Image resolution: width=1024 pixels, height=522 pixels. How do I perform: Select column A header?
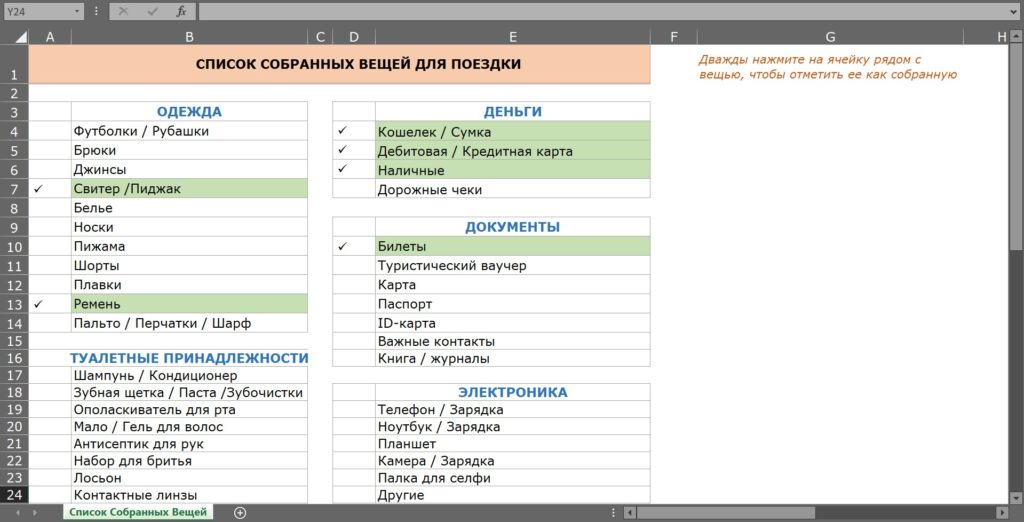coord(50,37)
